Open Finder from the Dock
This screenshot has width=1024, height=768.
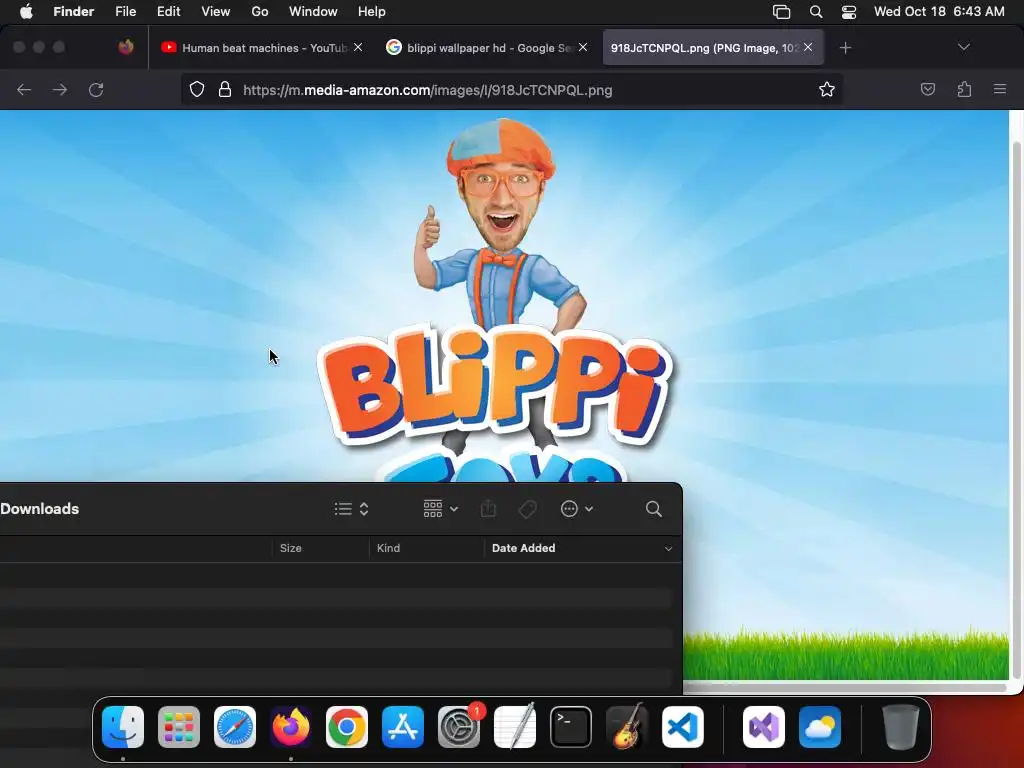click(x=123, y=727)
